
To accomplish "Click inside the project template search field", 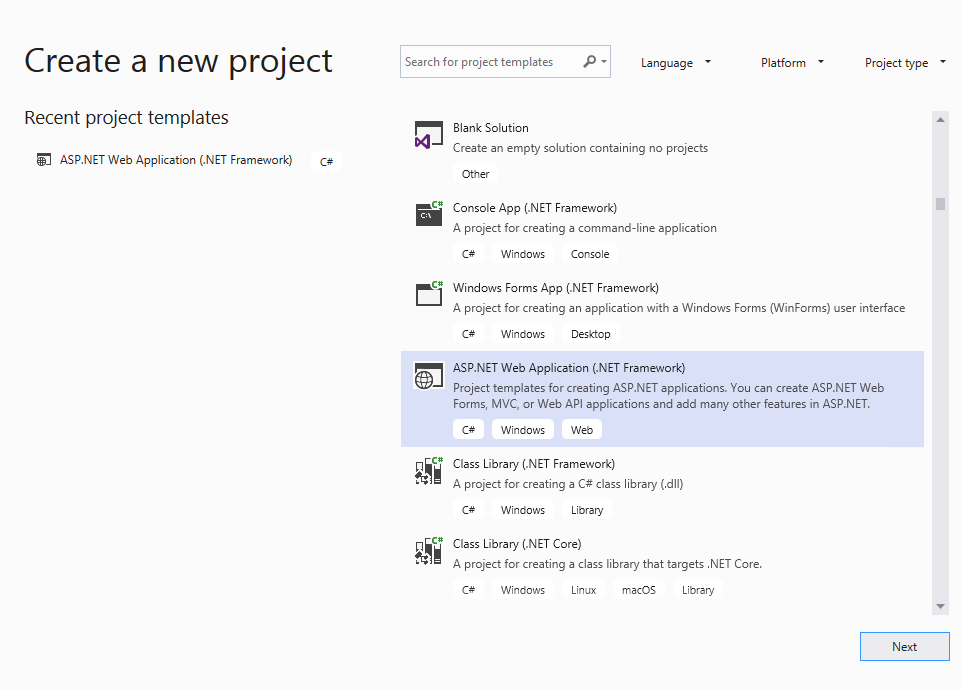I will pos(490,61).
